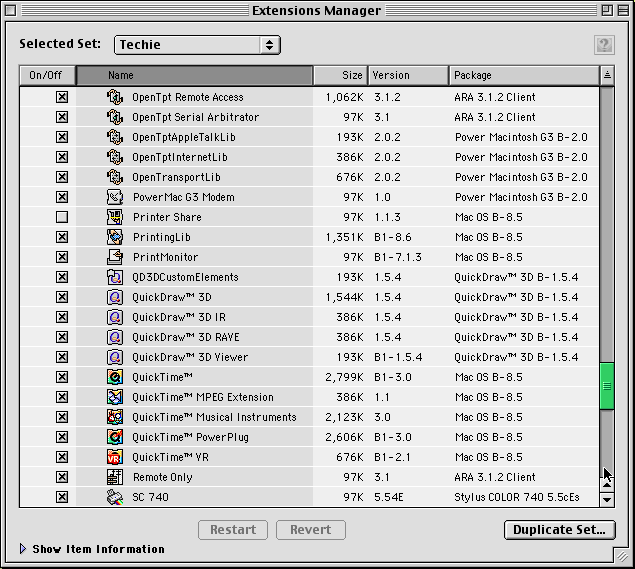
Task: Click package "Stylus COLOR 740 5.5cEs"
Action: 517,497
